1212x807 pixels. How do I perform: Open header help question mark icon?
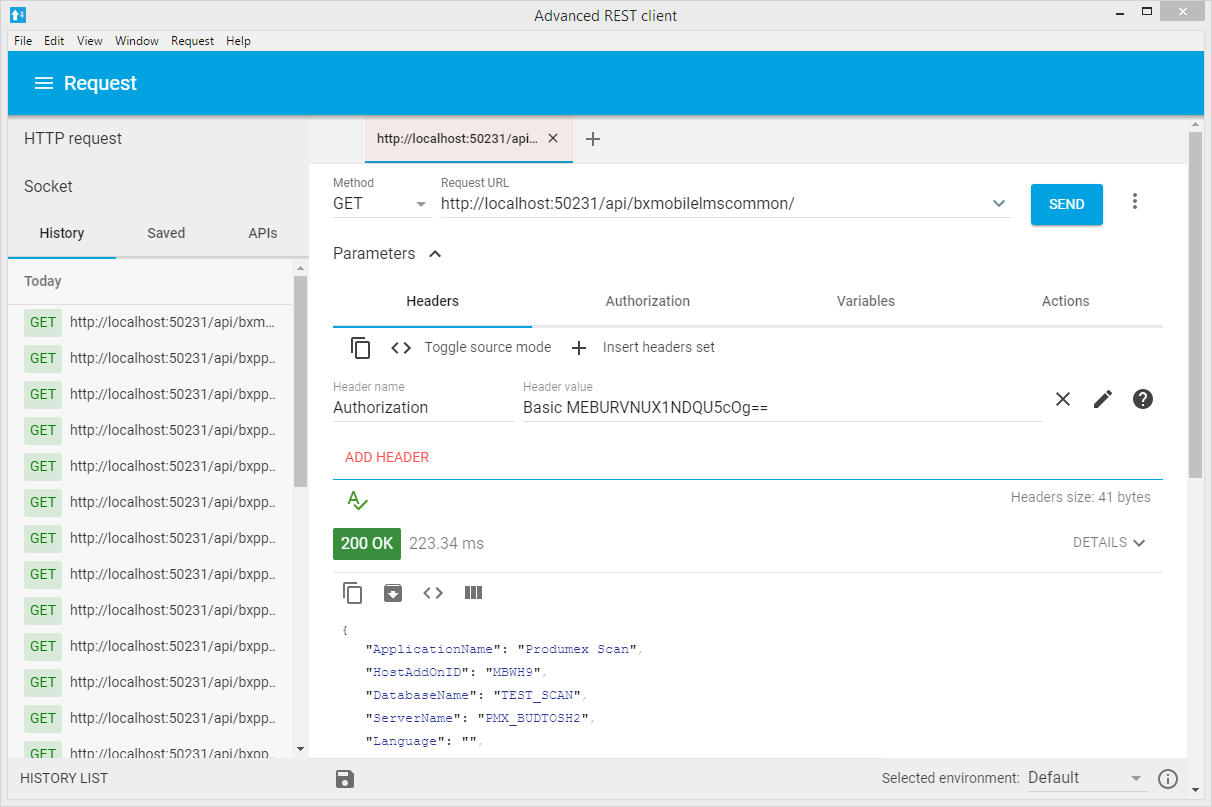1142,399
